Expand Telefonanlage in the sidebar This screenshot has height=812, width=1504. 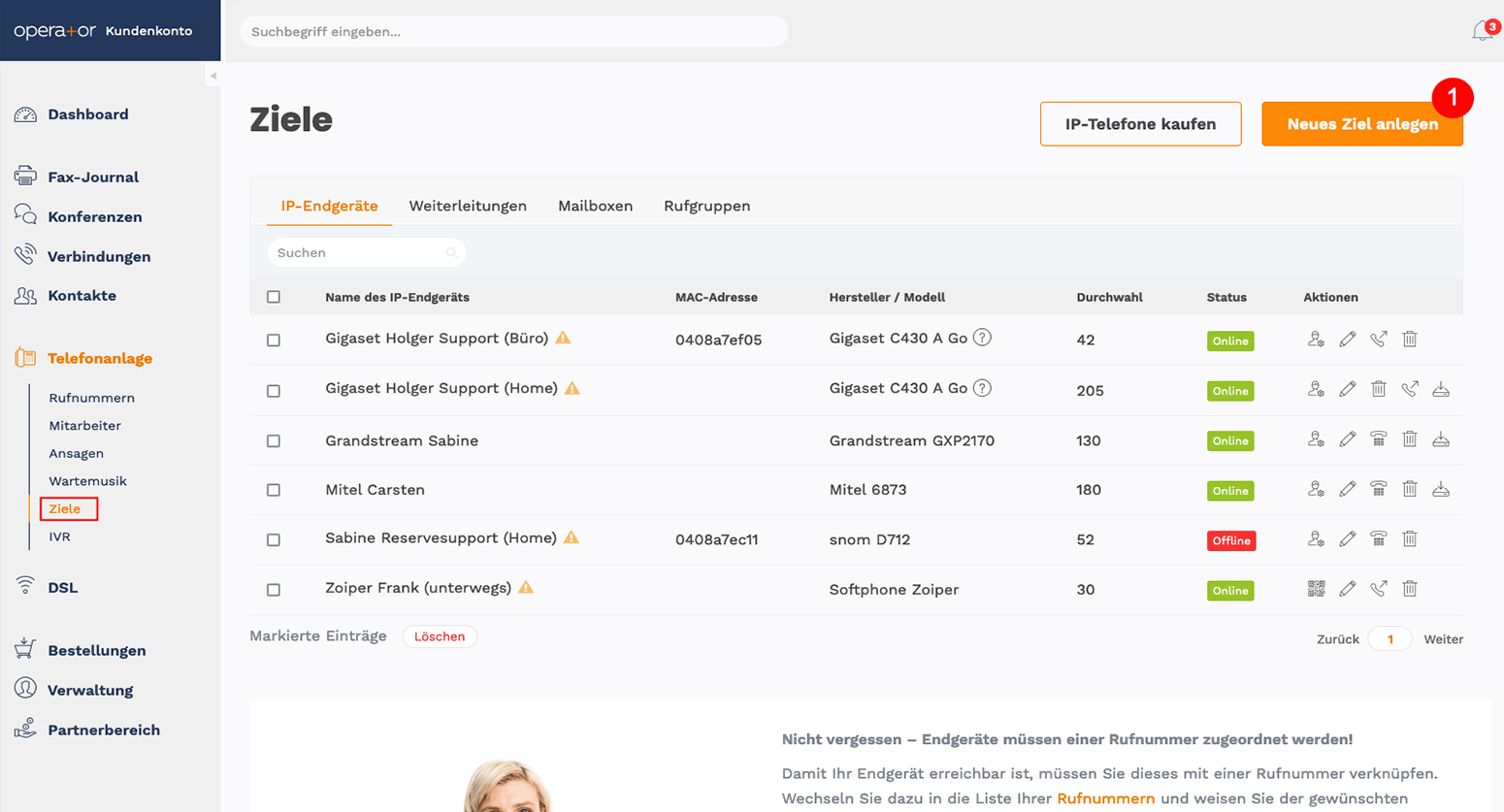(99, 358)
